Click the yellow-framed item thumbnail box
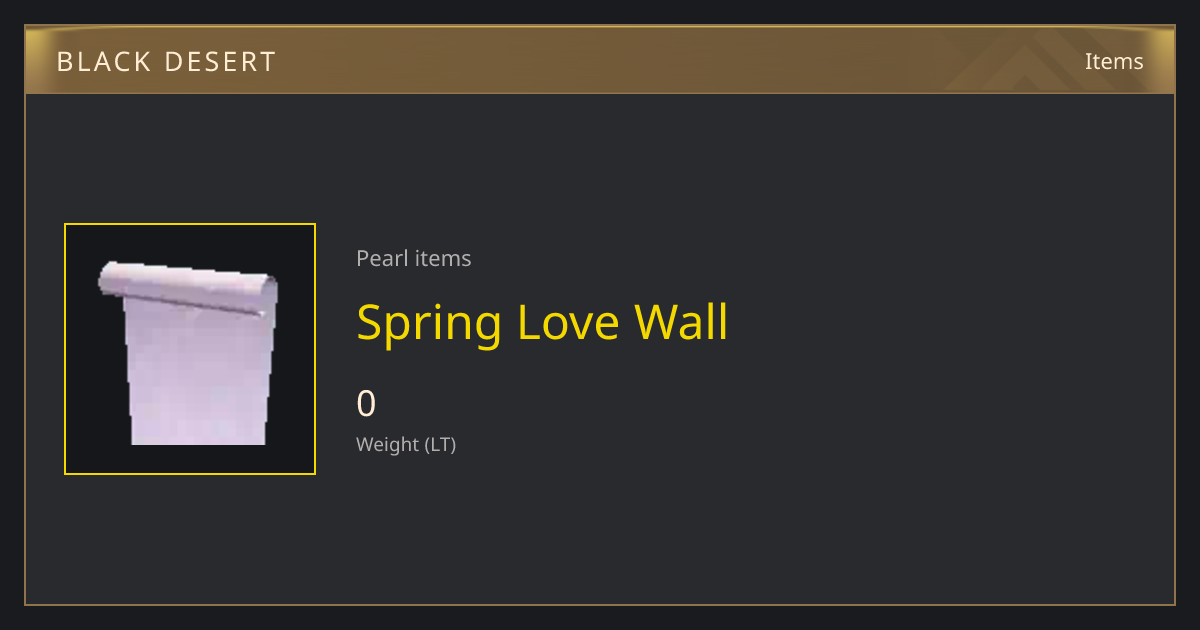This screenshot has height=630, width=1200. (x=190, y=349)
